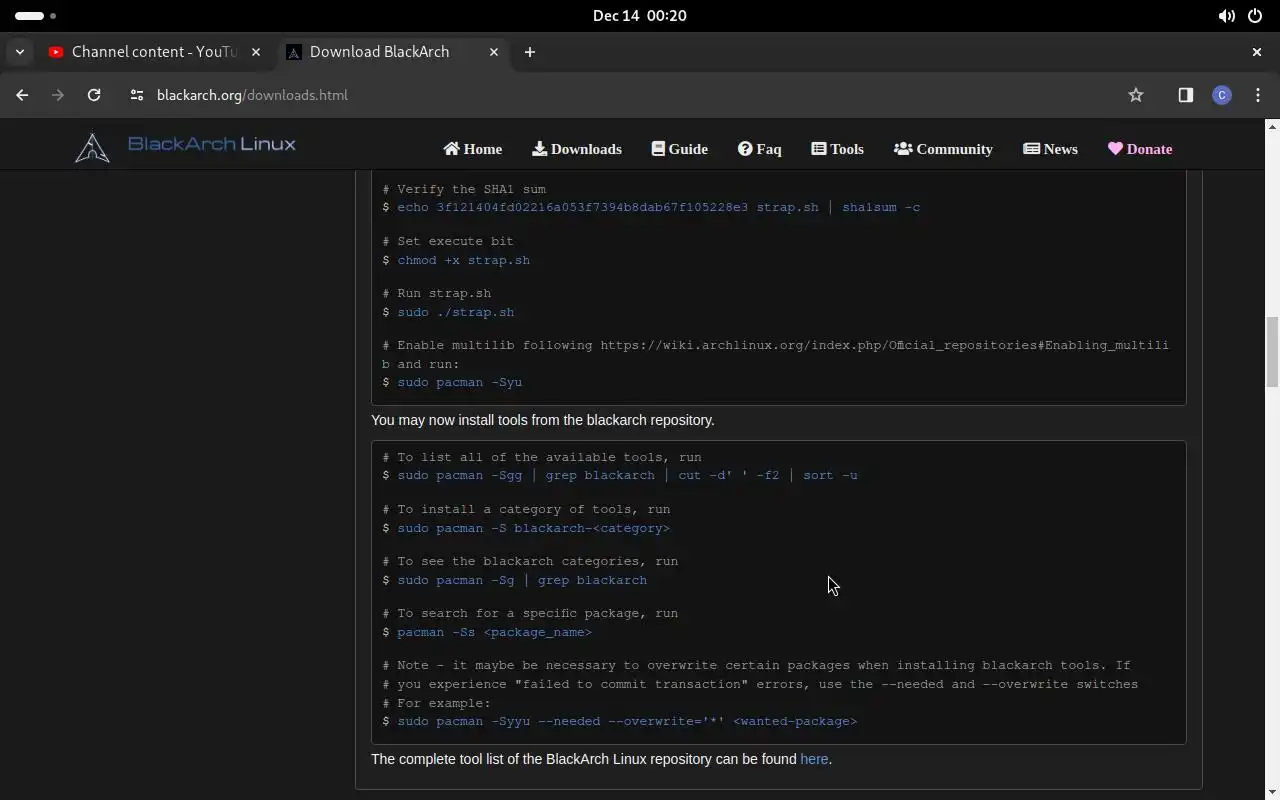1280x800 pixels.
Task: Click scrollbar down arrow at bottom
Action: (x=1272, y=793)
